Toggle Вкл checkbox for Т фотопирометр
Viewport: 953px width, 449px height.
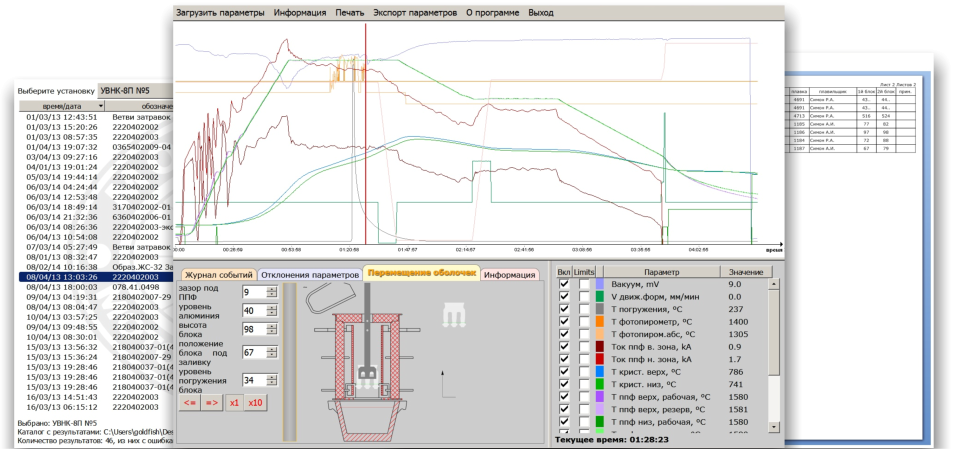pos(565,322)
